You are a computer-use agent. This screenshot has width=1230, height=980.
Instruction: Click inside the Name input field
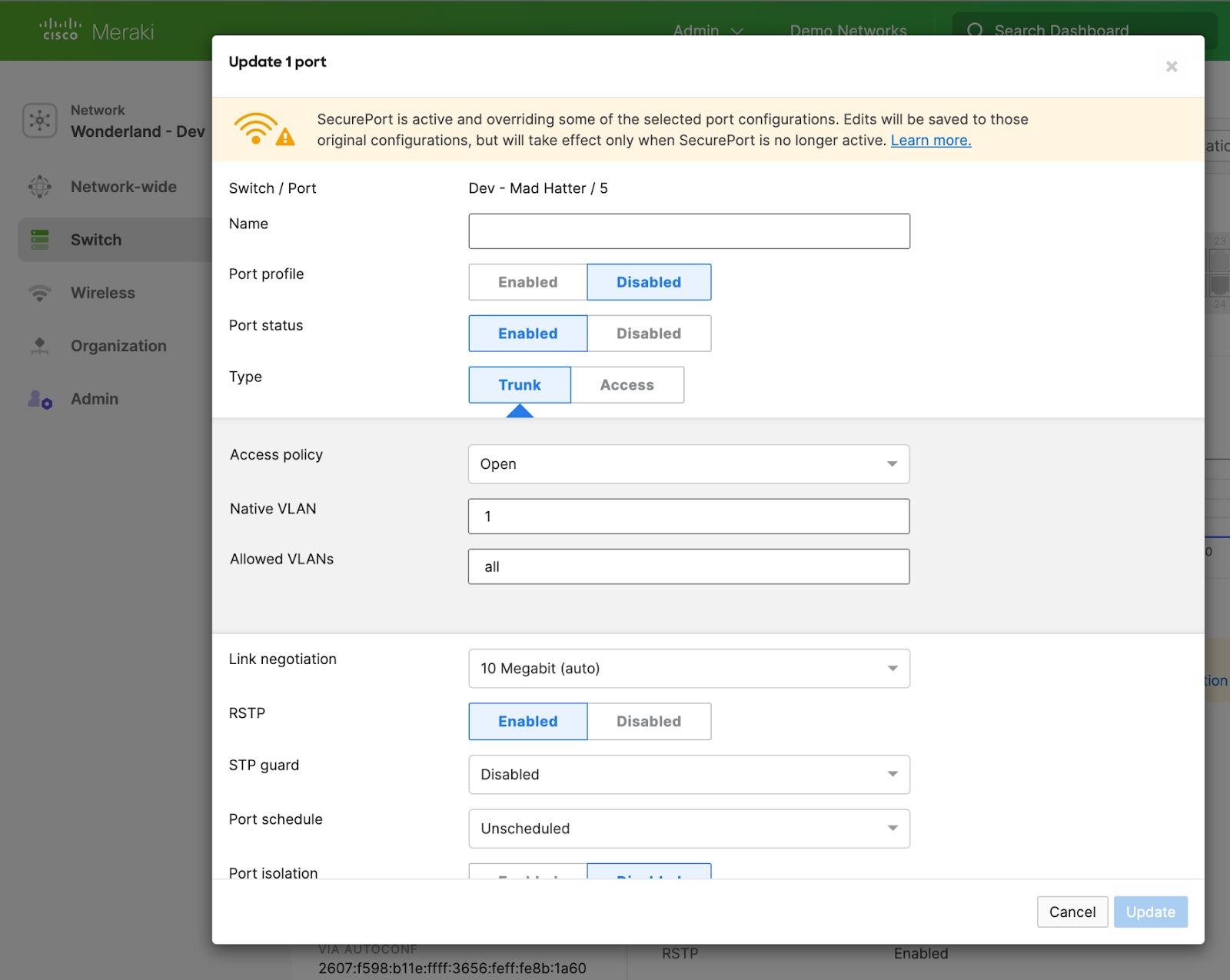[x=688, y=231]
